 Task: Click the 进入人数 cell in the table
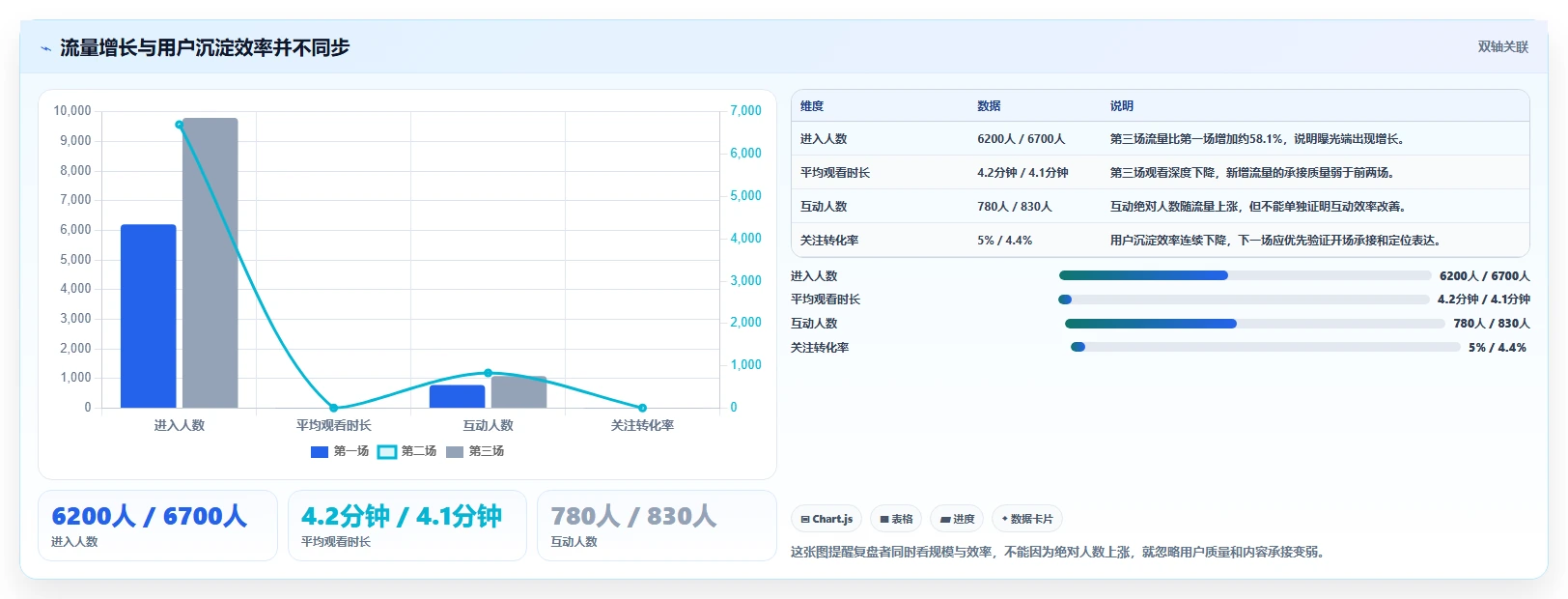[x=824, y=139]
